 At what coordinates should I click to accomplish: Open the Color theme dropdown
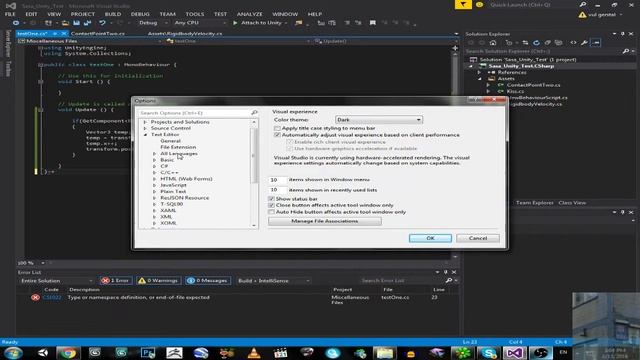click(379, 120)
